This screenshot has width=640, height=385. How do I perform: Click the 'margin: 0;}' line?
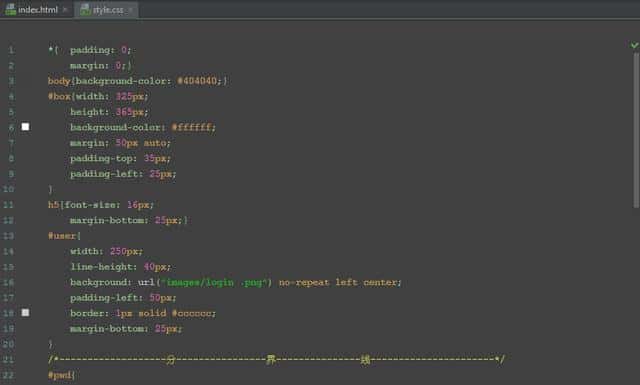(101, 65)
